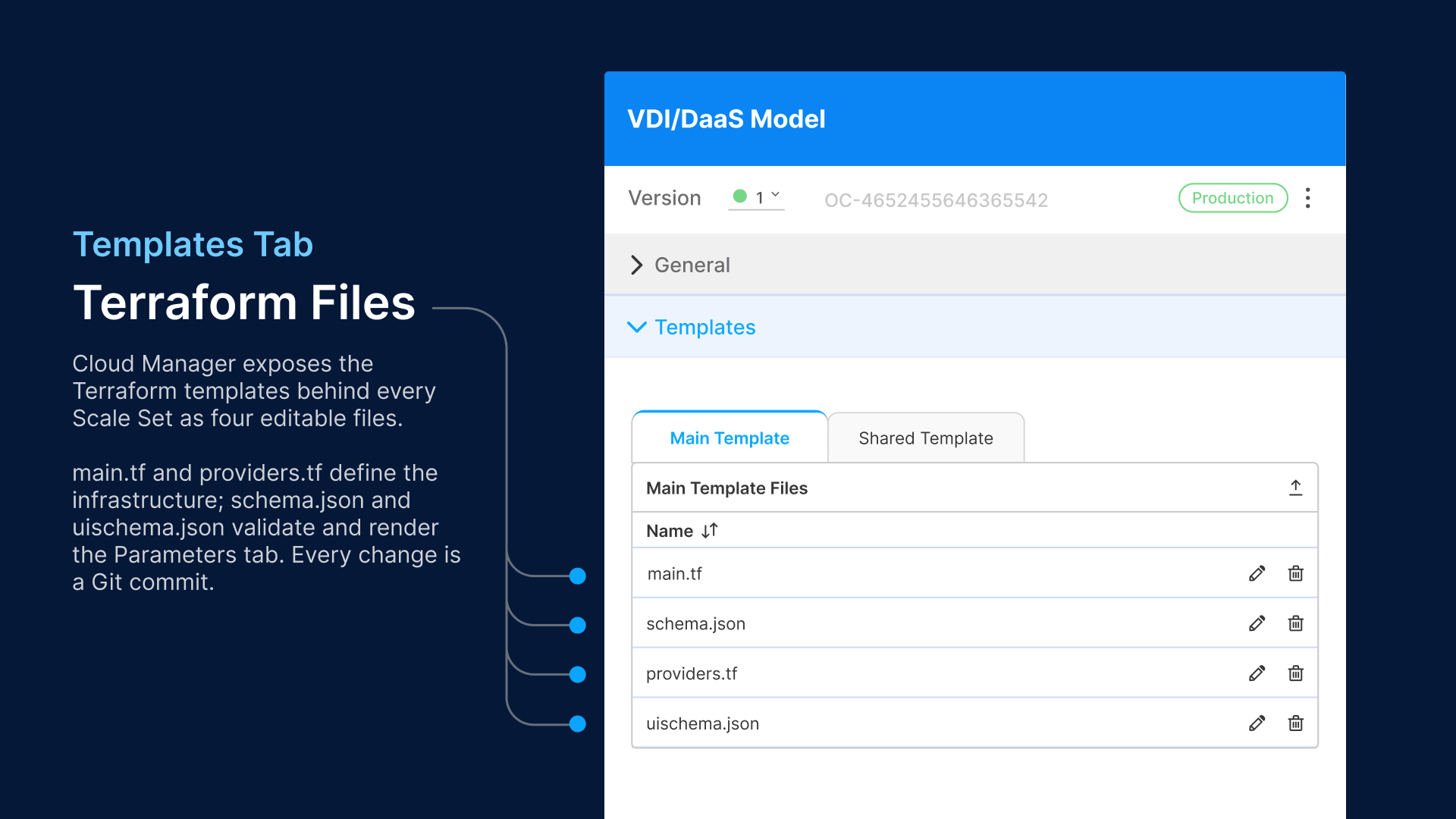1456x819 pixels.
Task: Click the OC-4652455646365542 identifier
Action: pos(936,200)
